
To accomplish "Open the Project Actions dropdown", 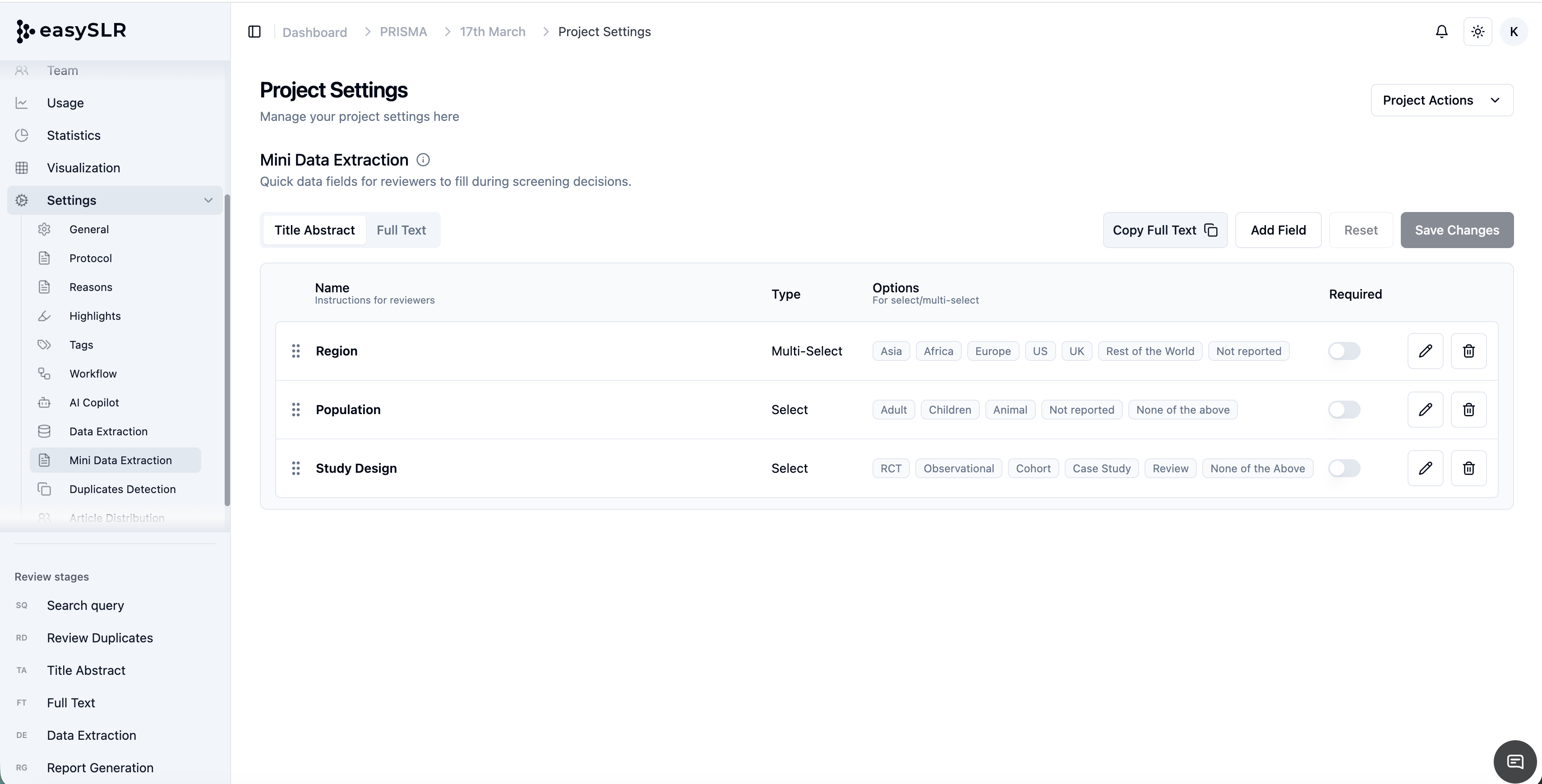I will 1441,100.
